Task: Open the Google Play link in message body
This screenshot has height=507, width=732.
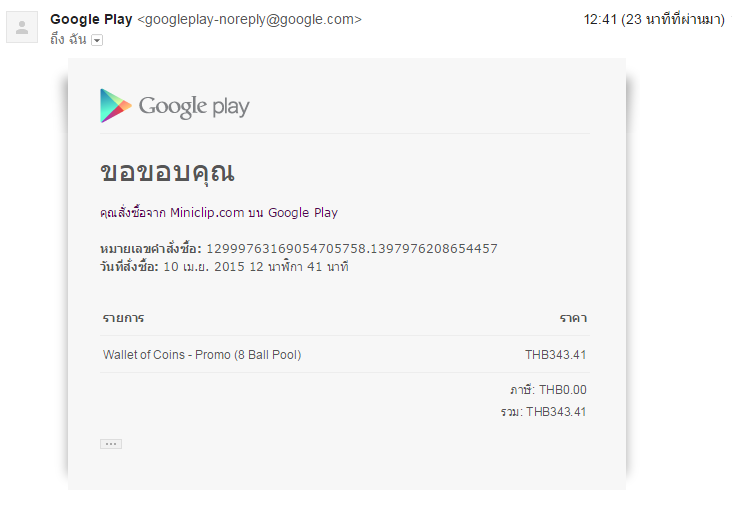Action: pyautogui.click(x=303, y=212)
